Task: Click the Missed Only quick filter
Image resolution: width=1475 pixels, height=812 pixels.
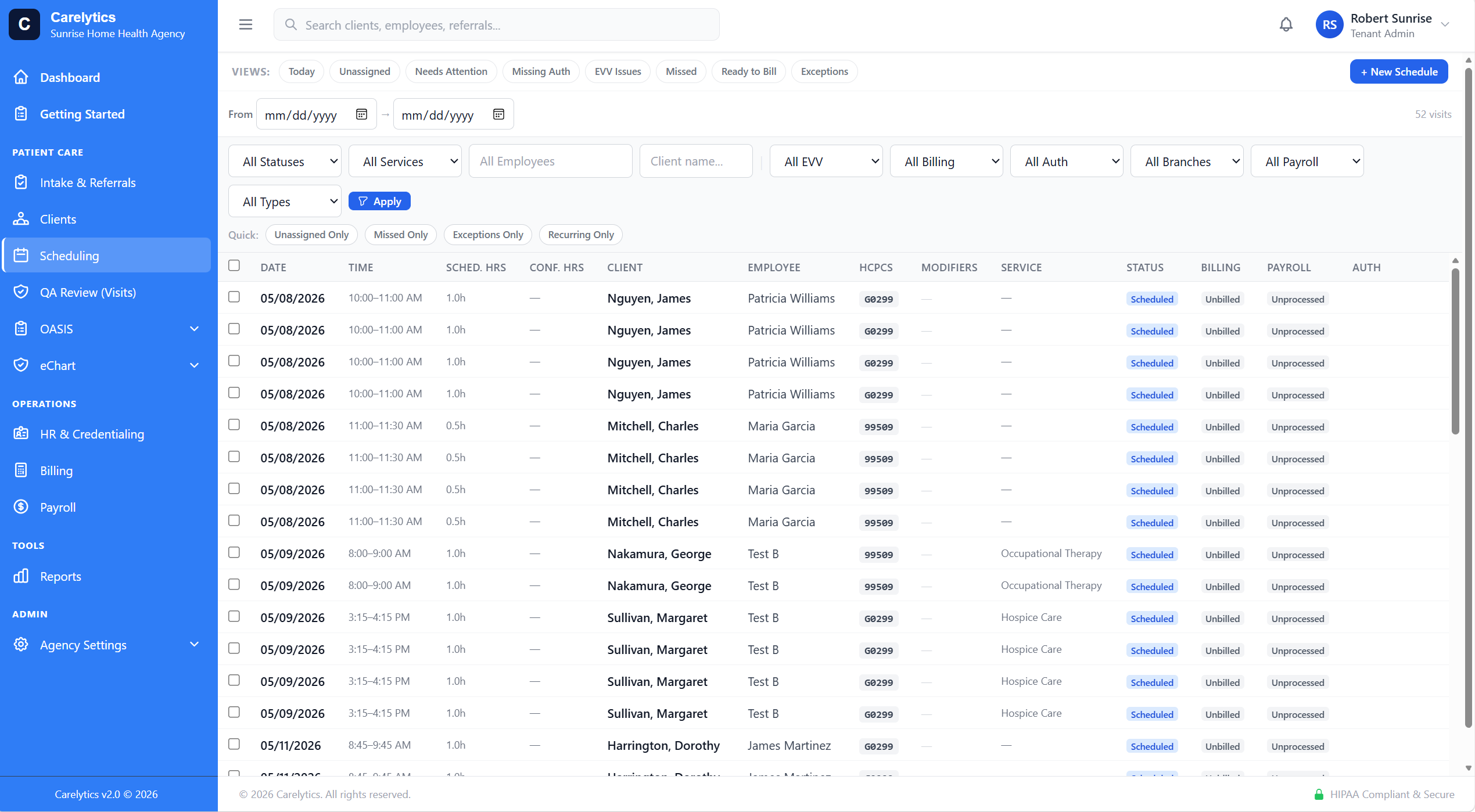Action: click(401, 235)
